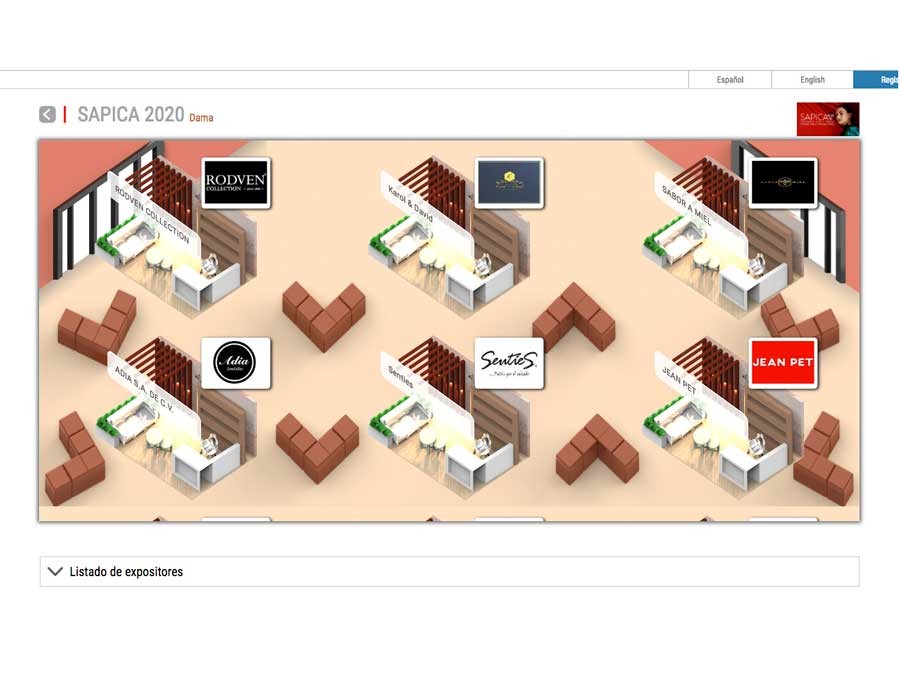Screen dimensions: 900x675
Task: Click the SAPICA banner thumbnail
Action: [x=828, y=119]
